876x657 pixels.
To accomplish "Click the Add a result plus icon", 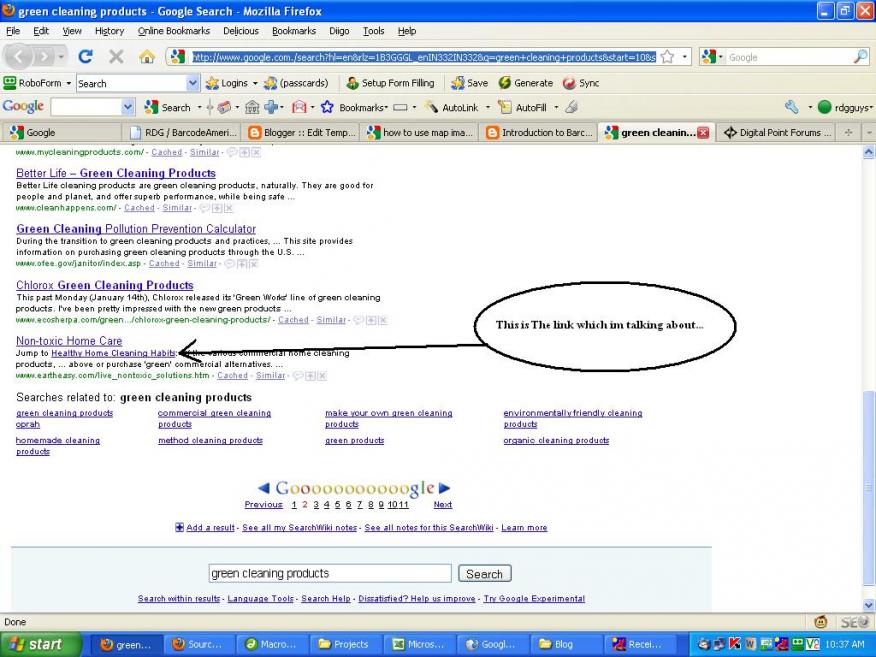I will pos(179,527).
